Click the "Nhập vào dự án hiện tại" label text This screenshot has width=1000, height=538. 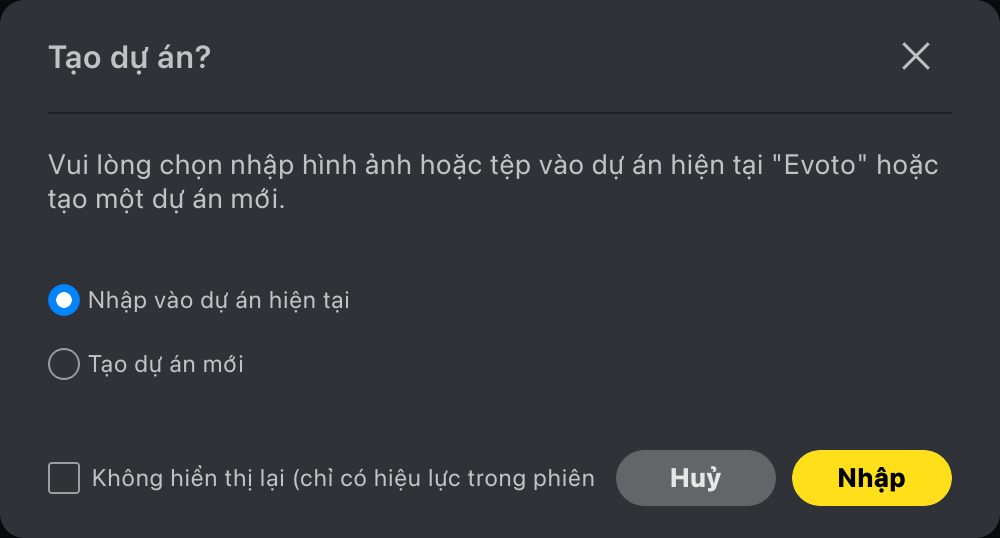tap(219, 301)
